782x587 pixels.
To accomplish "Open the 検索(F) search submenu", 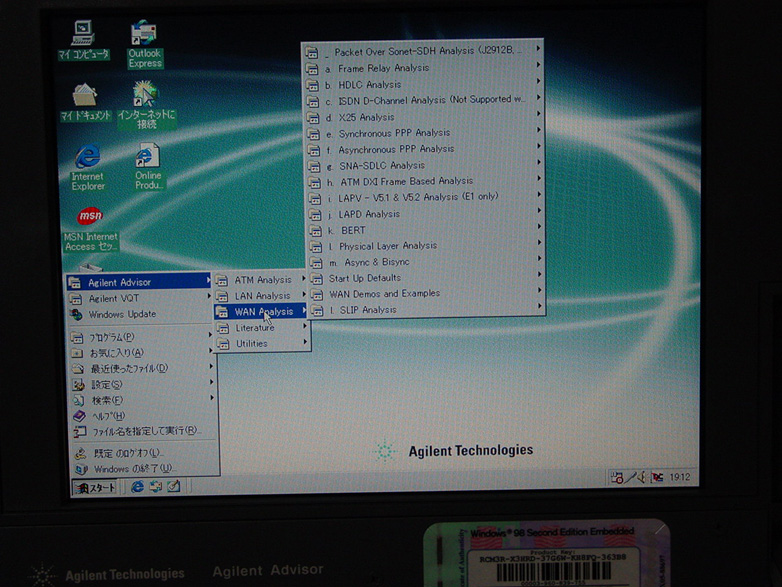I will click(x=144, y=400).
